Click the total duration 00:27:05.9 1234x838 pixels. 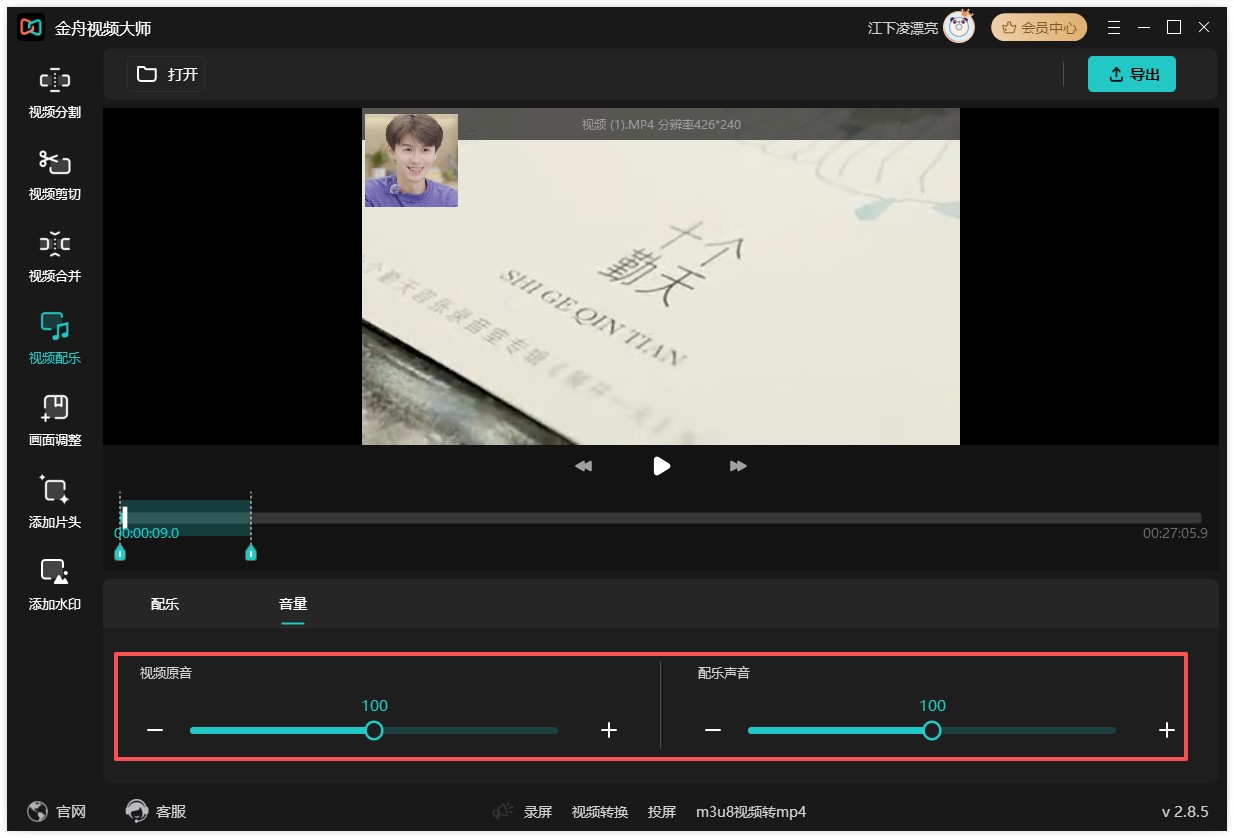pos(1175,533)
